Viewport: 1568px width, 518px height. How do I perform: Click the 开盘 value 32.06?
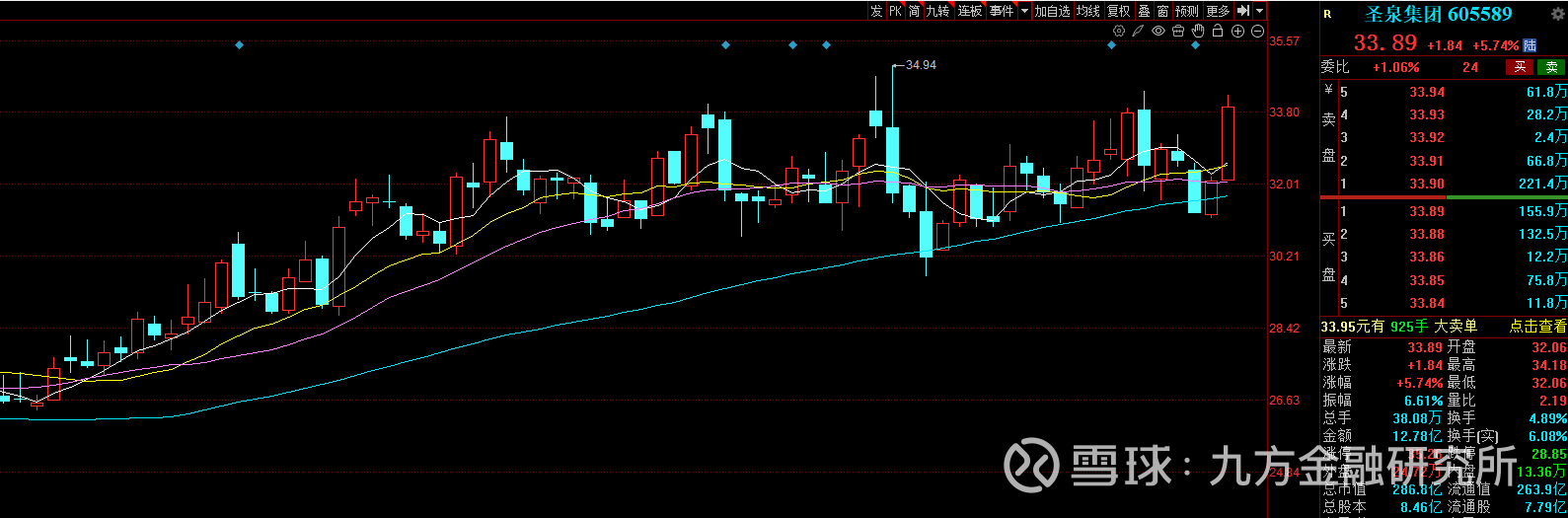pos(1548,347)
